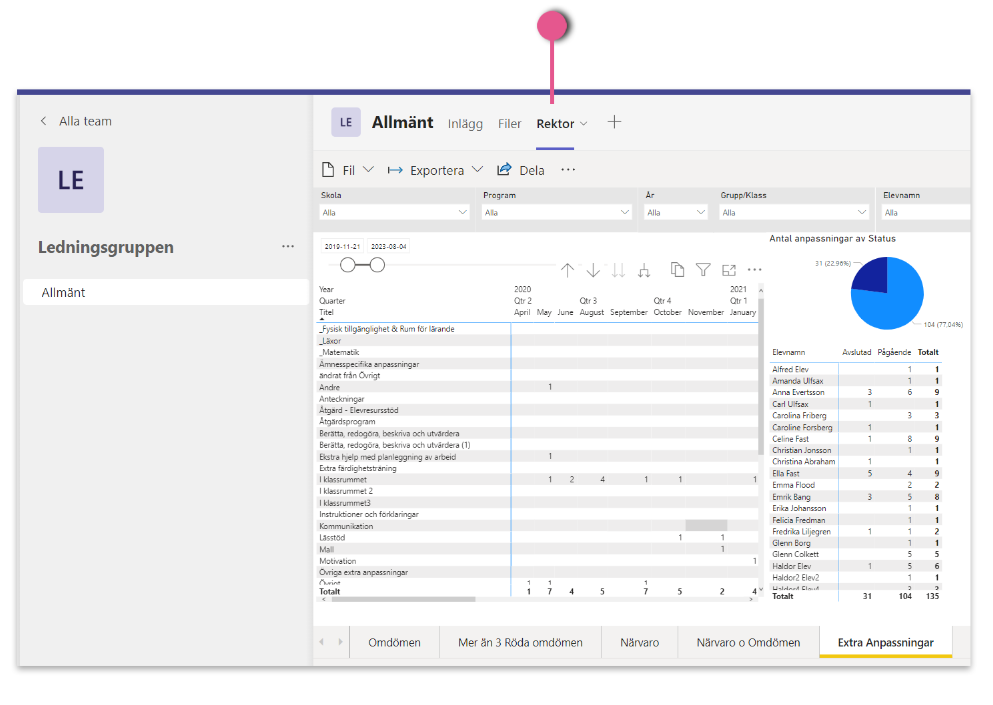Open the Program filter dropdown

point(556,212)
